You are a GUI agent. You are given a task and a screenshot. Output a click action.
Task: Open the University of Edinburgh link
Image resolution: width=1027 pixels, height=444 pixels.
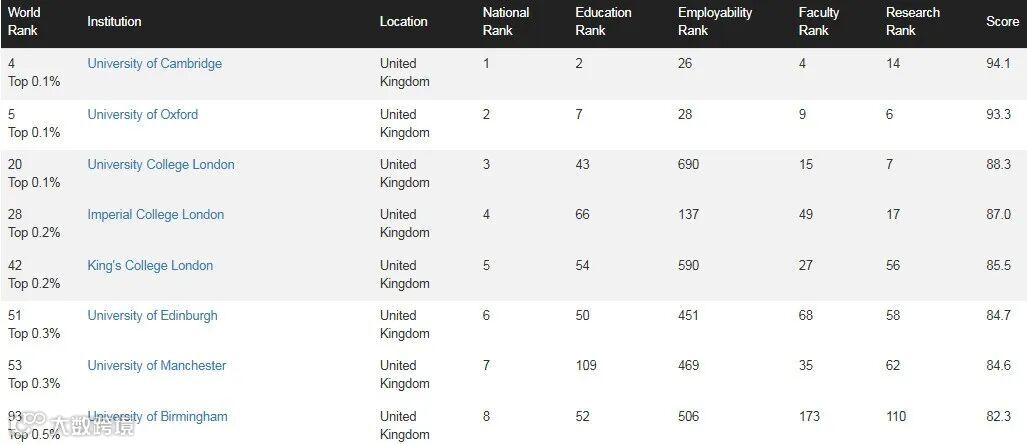[x=152, y=316]
